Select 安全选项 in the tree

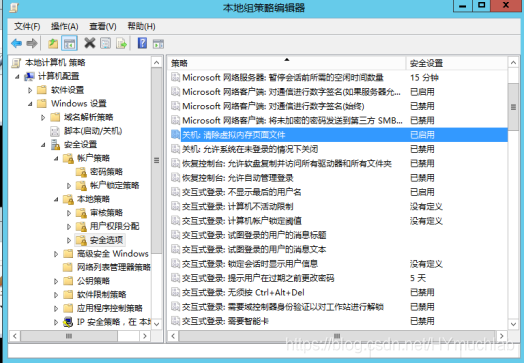coord(107,240)
